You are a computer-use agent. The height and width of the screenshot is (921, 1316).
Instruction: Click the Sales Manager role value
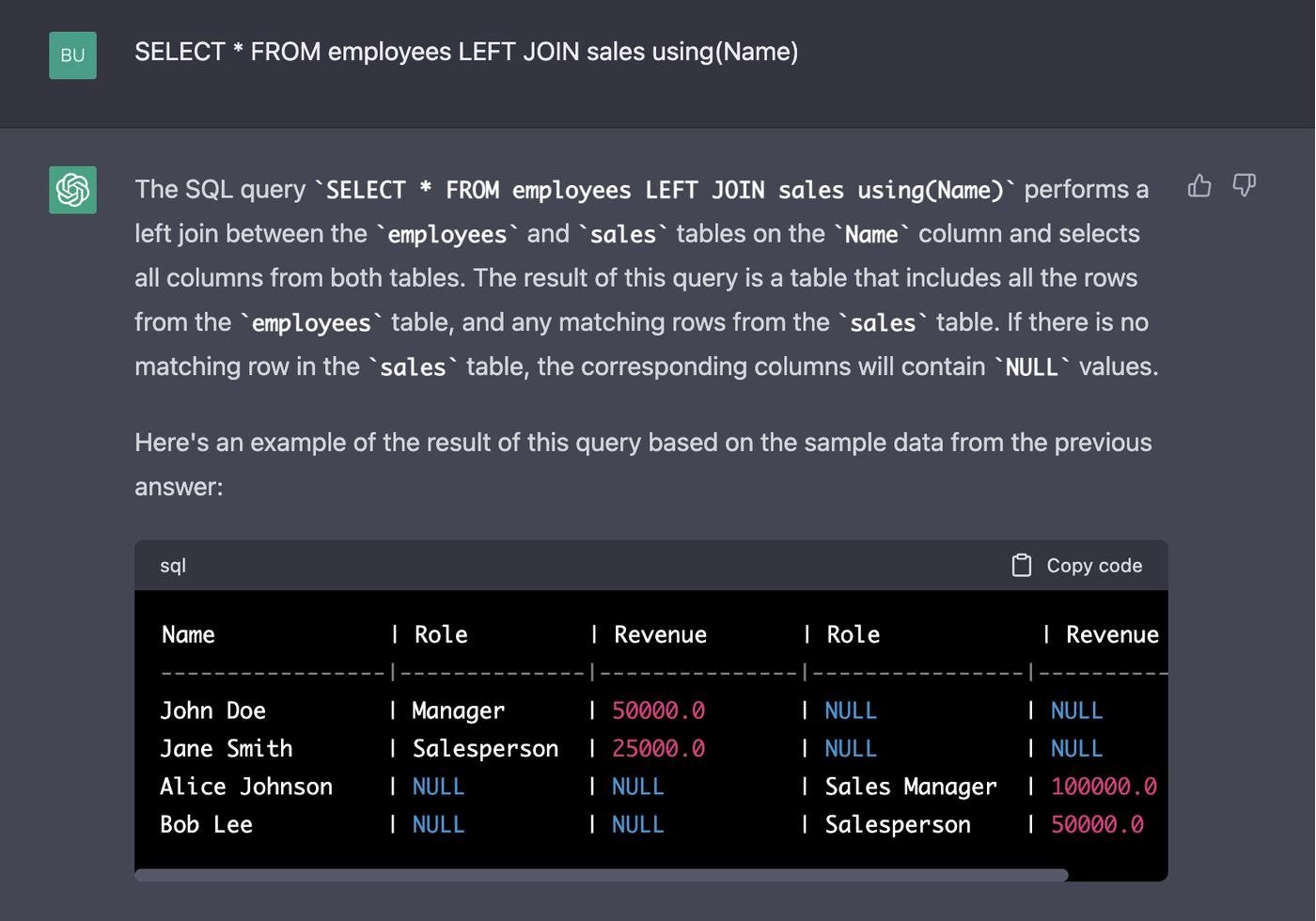pyautogui.click(x=910, y=787)
